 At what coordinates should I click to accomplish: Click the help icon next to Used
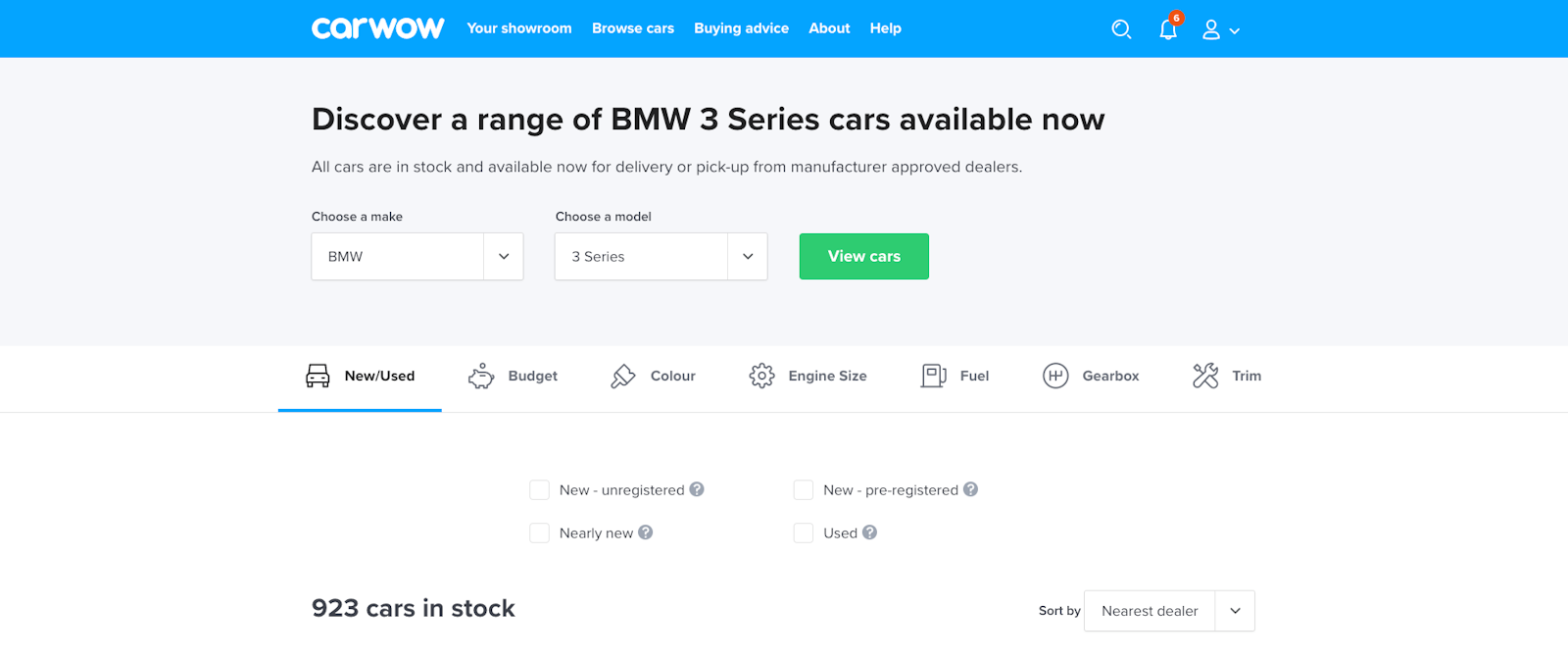(869, 532)
